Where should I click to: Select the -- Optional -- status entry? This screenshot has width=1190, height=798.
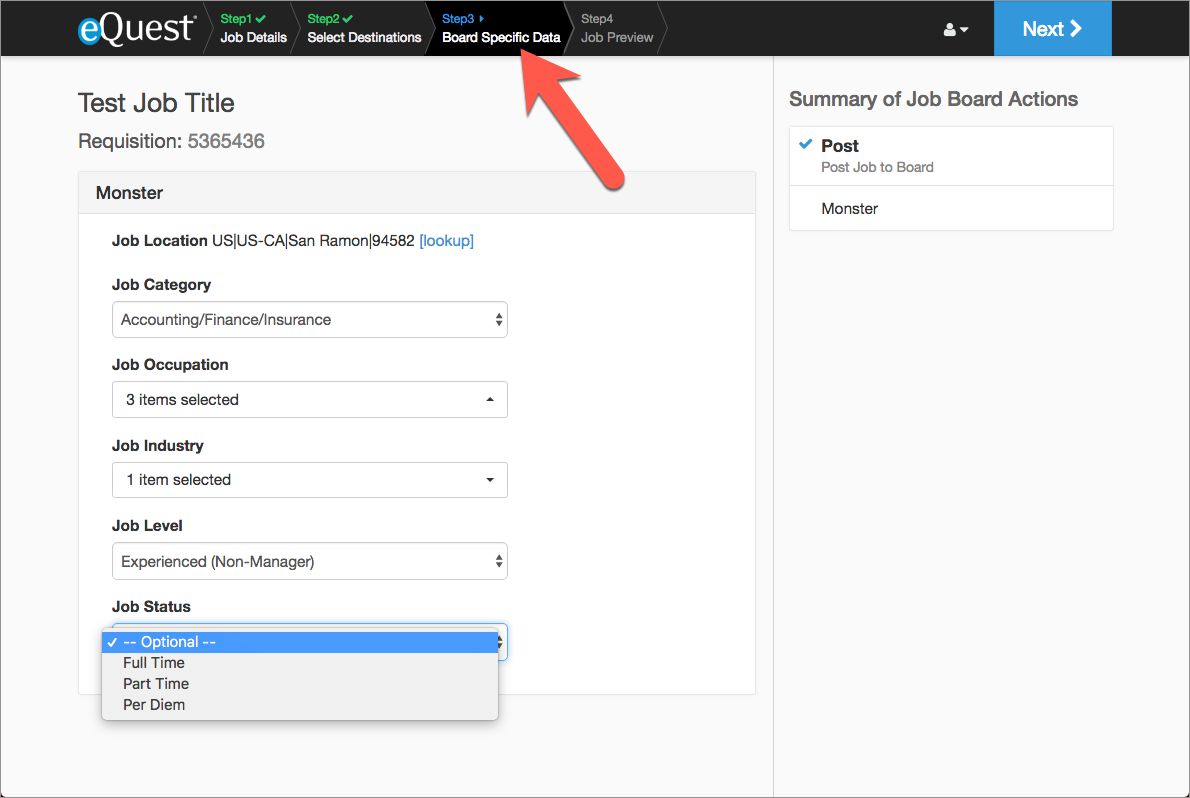(170, 642)
